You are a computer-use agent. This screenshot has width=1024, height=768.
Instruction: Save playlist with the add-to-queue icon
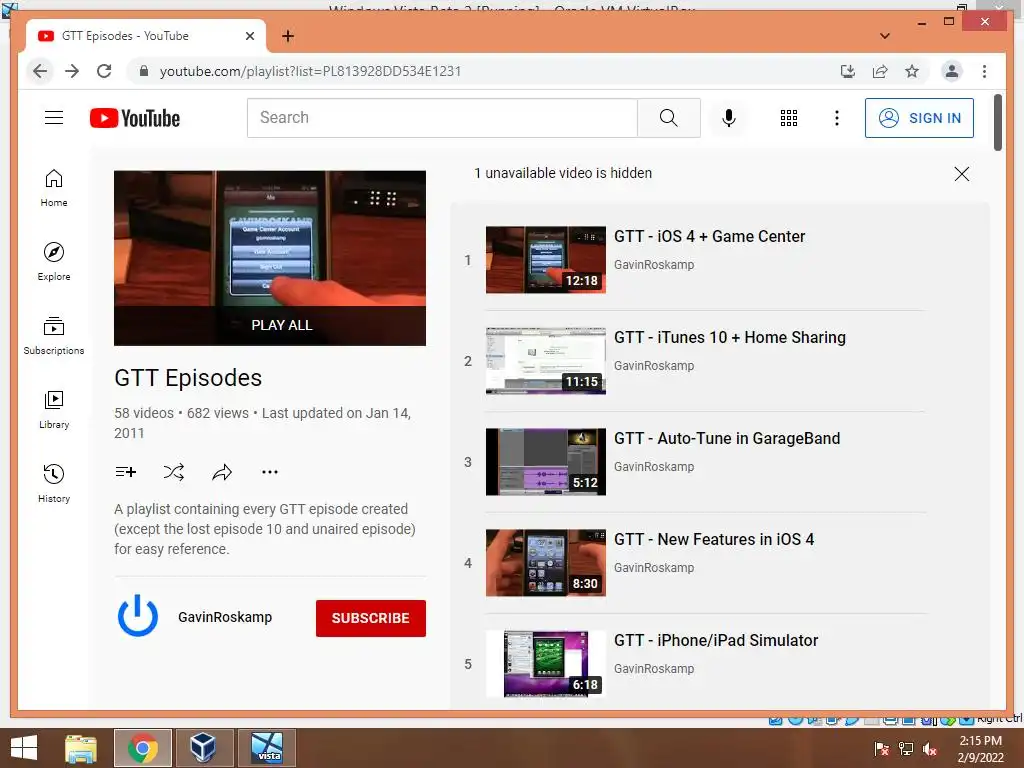click(125, 472)
